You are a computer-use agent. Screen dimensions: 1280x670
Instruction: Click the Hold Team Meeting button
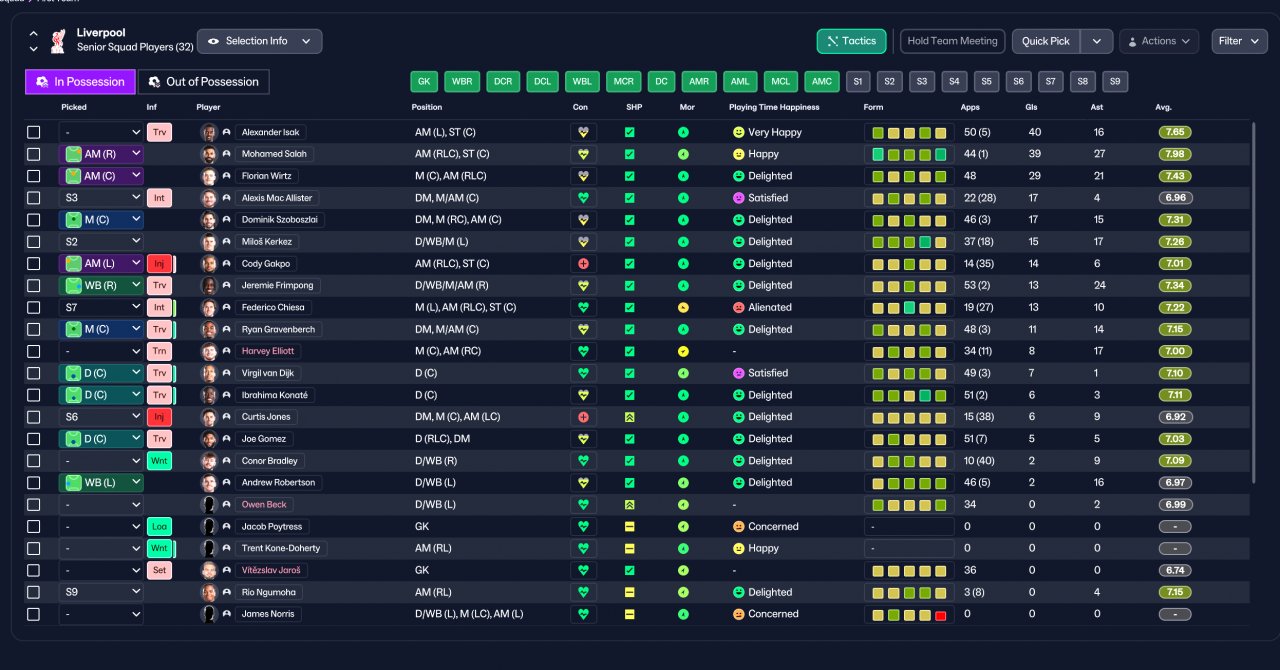point(952,41)
